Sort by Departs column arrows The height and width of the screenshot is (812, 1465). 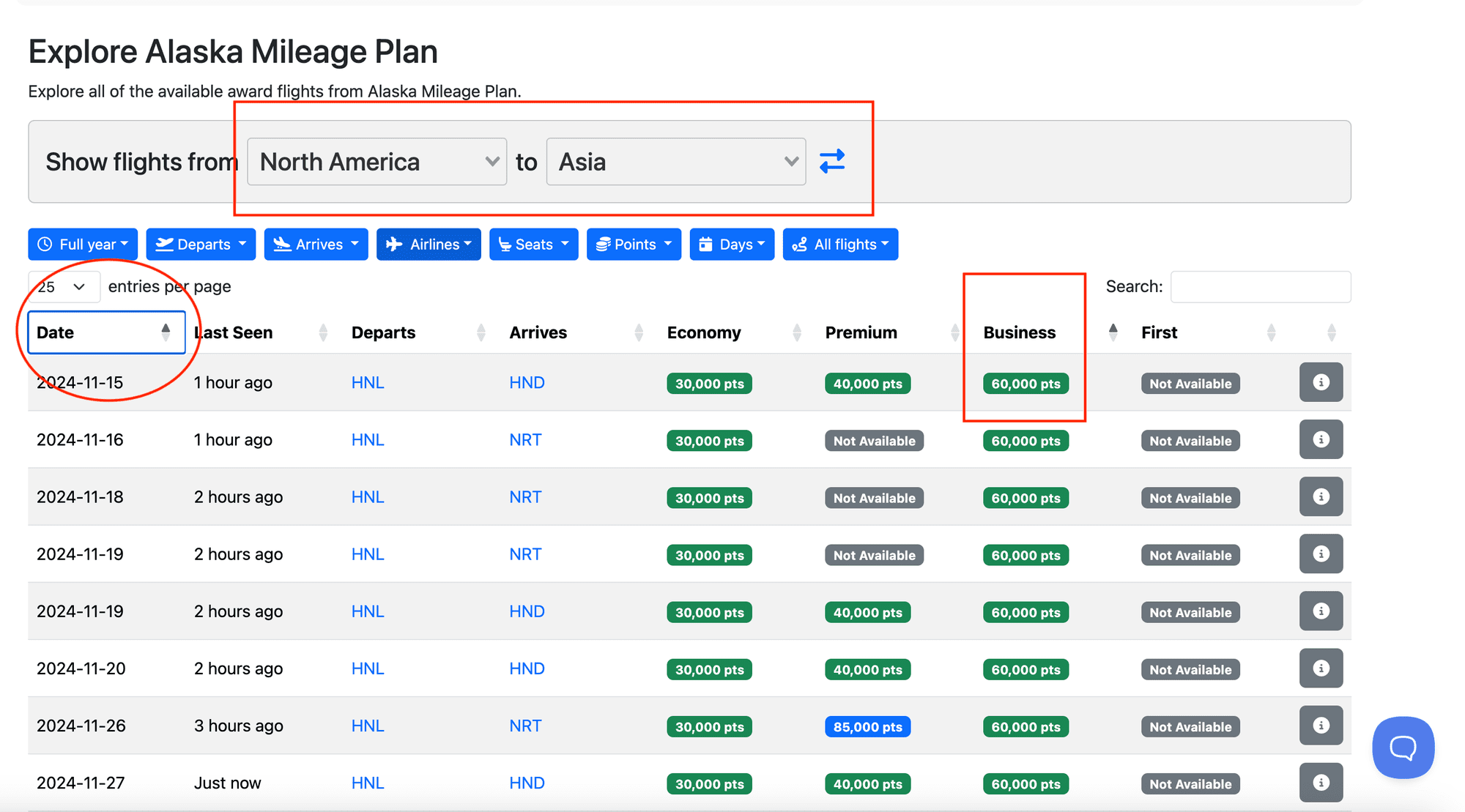(x=481, y=332)
